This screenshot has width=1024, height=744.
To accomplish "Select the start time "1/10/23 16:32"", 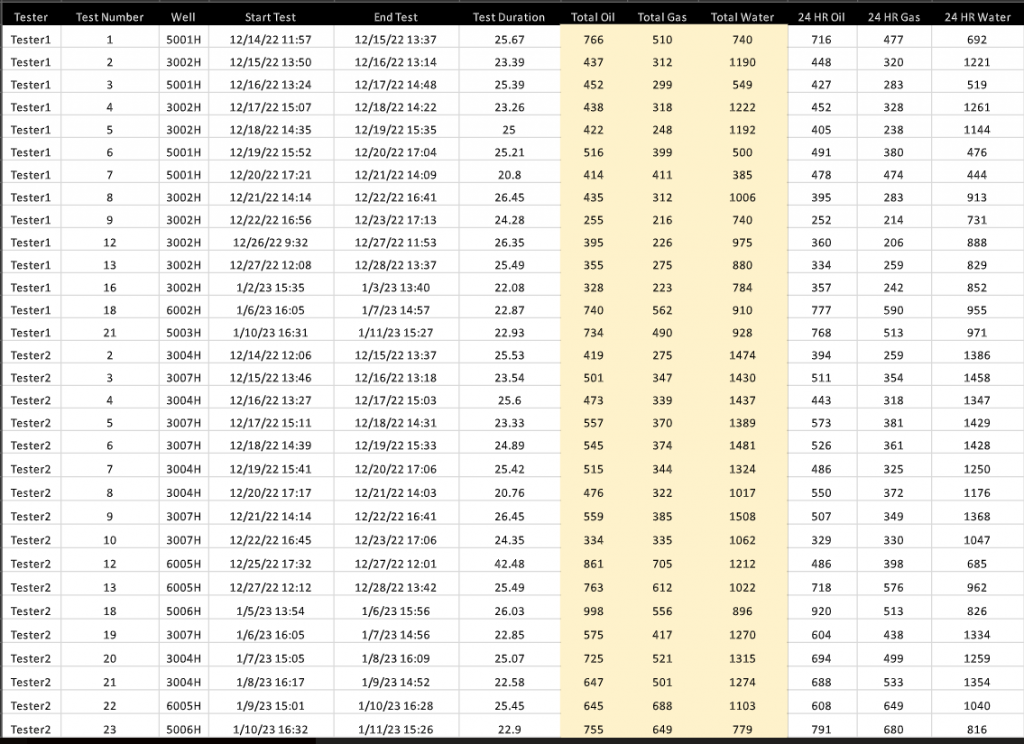I will click(270, 730).
